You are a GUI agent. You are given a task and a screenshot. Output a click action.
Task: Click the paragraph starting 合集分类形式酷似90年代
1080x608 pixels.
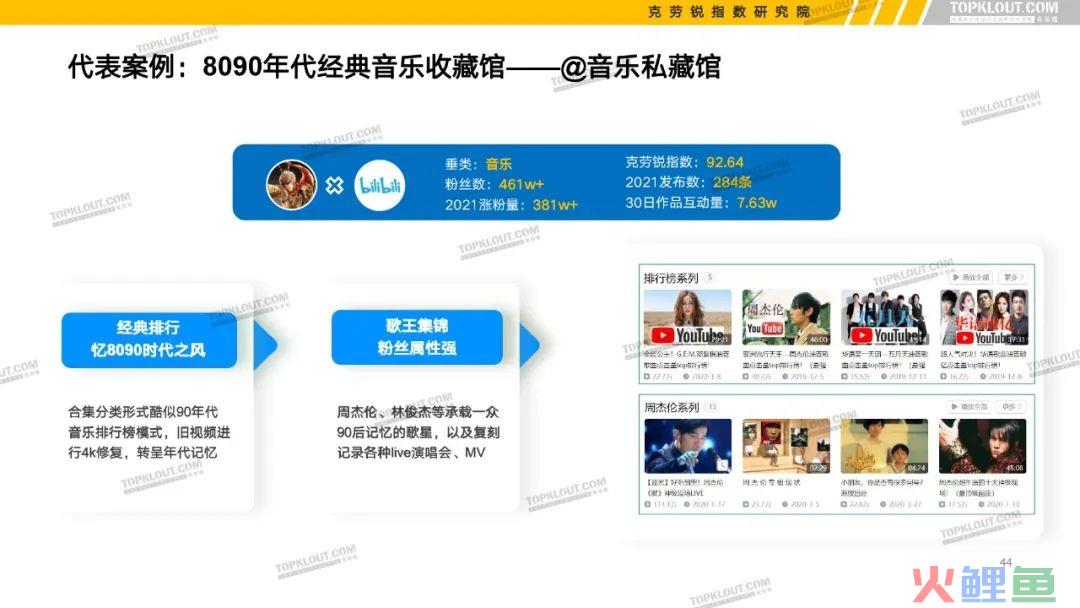pos(149,432)
